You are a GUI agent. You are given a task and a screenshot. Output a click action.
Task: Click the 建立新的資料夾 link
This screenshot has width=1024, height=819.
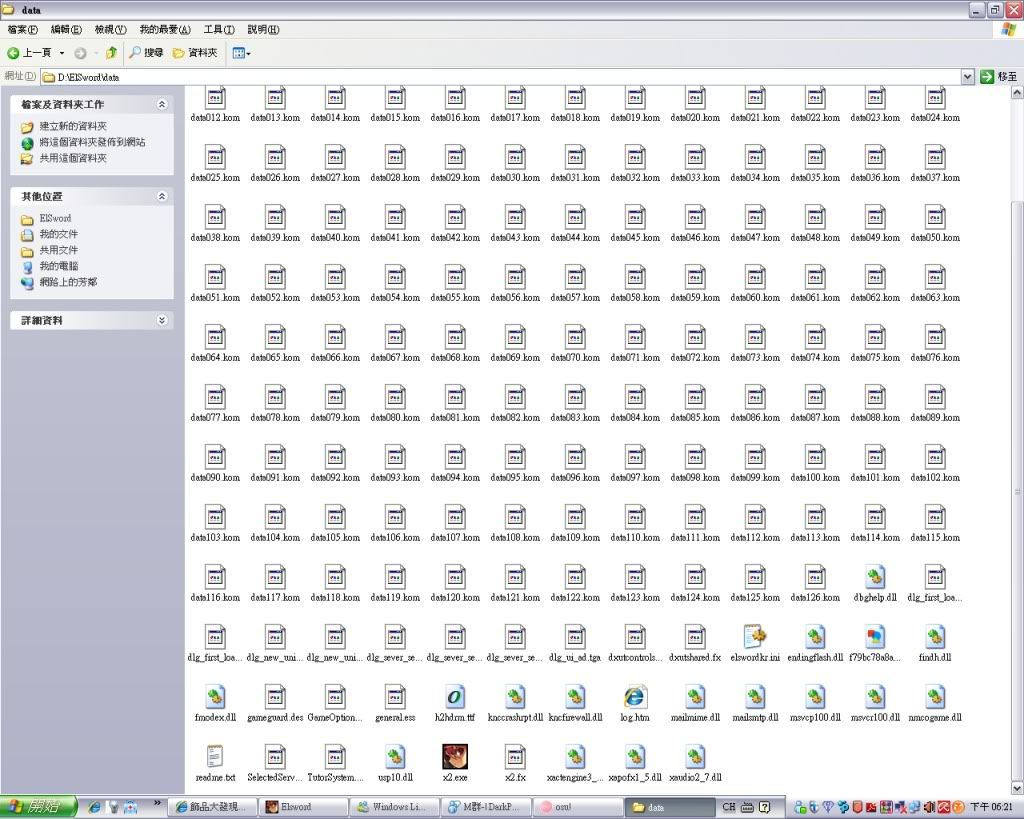(73, 126)
